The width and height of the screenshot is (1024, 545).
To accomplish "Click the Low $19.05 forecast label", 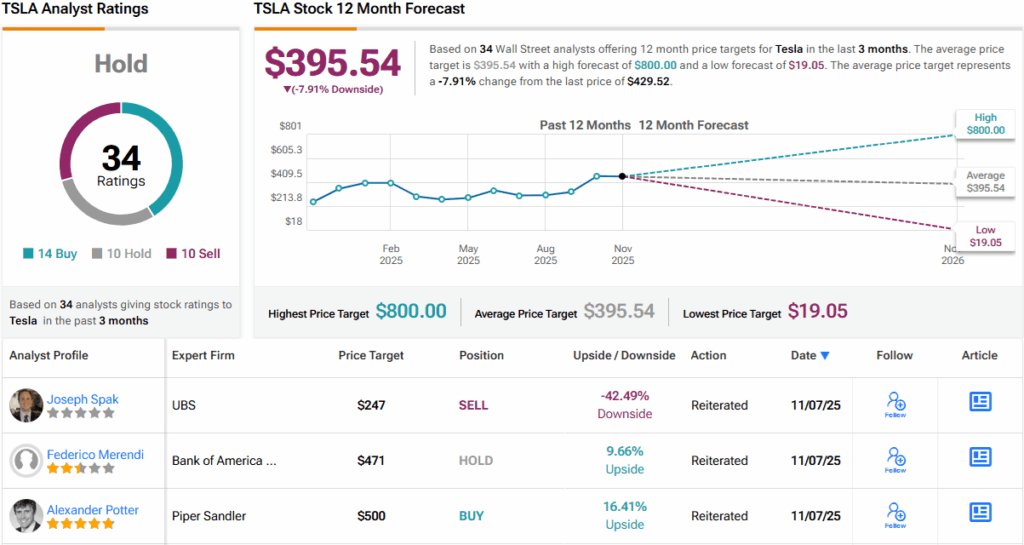I will 985,236.
